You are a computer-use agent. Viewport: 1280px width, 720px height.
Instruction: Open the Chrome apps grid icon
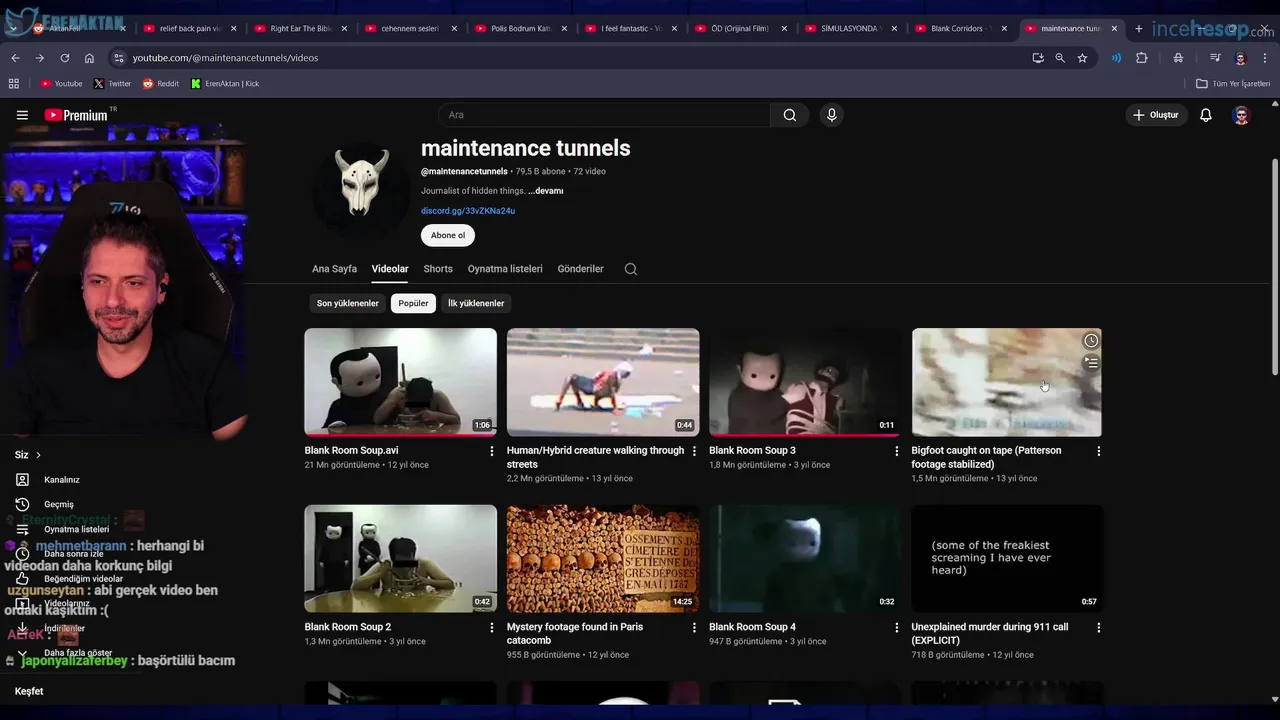click(14, 84)
